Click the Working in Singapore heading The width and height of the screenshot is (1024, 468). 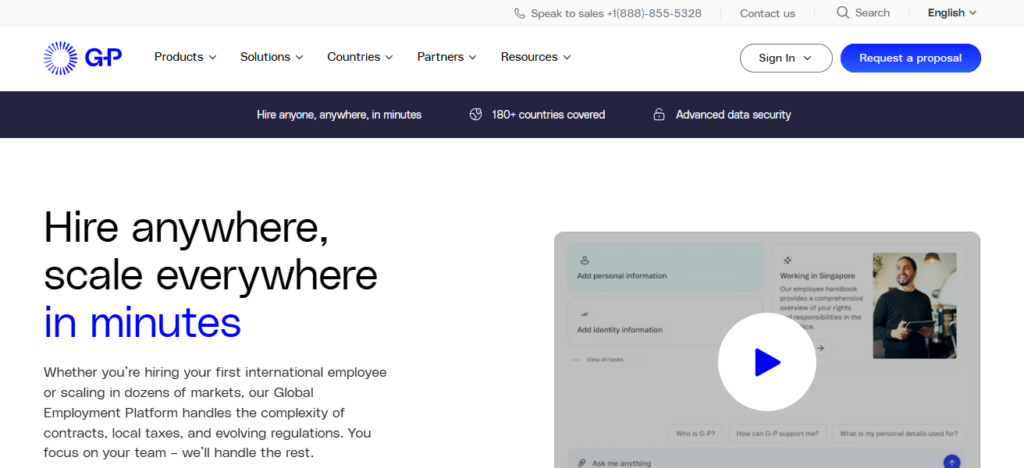pyautogui.click(x=816, y=276)
